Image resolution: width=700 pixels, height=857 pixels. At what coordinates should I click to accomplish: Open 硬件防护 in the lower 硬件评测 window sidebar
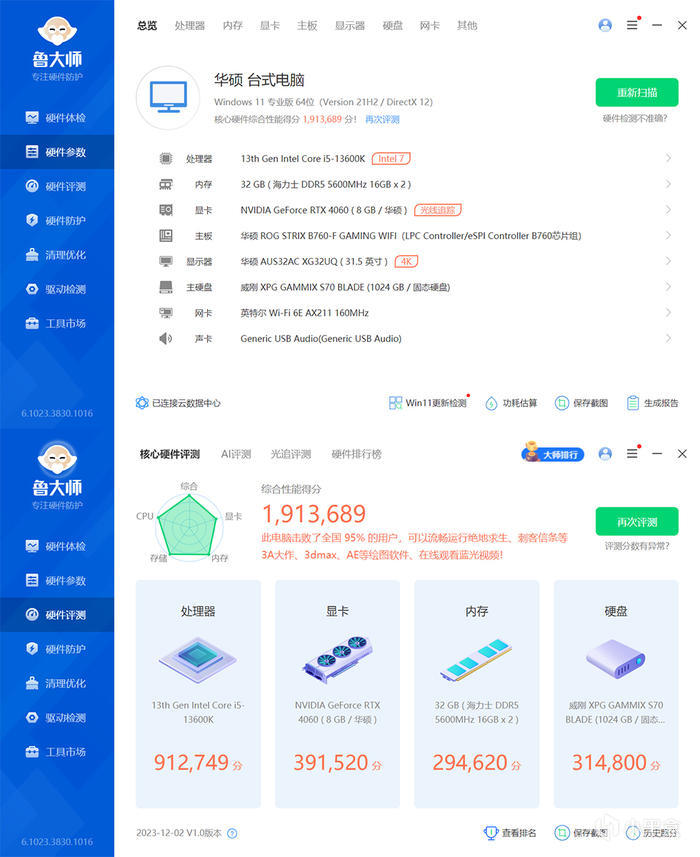pyautogui.click(x=57, y=649)
